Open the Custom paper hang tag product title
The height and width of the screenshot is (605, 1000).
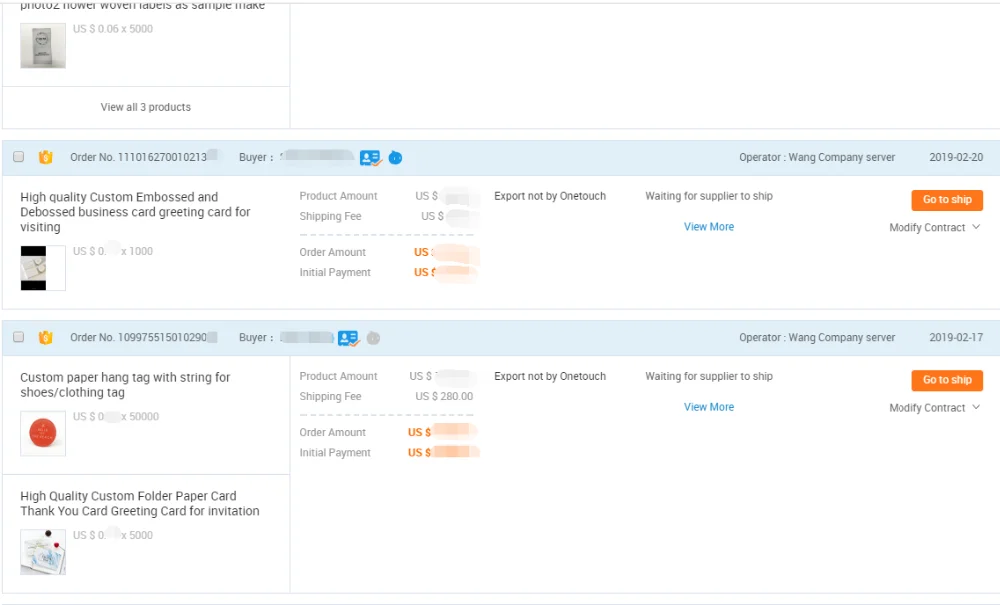(125, 385)
